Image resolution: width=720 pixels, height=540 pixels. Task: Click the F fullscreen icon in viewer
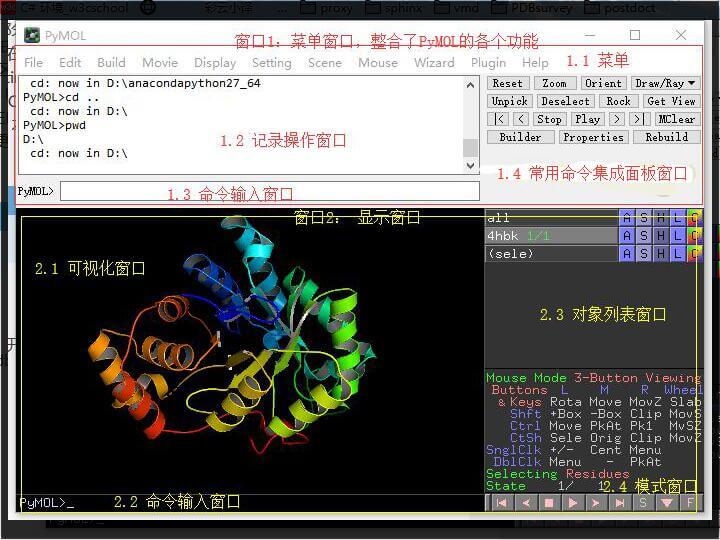690,503
